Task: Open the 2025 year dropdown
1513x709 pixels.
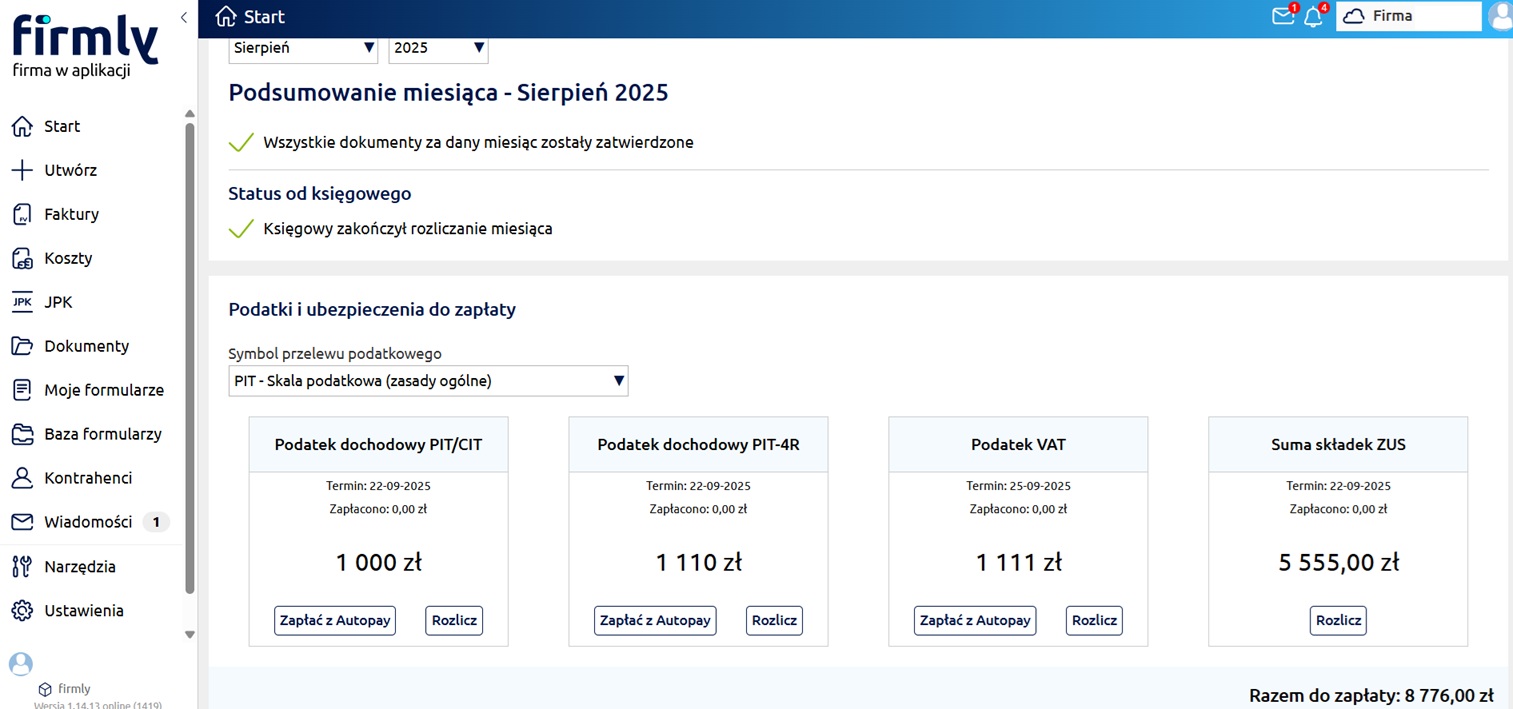Action: click(438, 48)
